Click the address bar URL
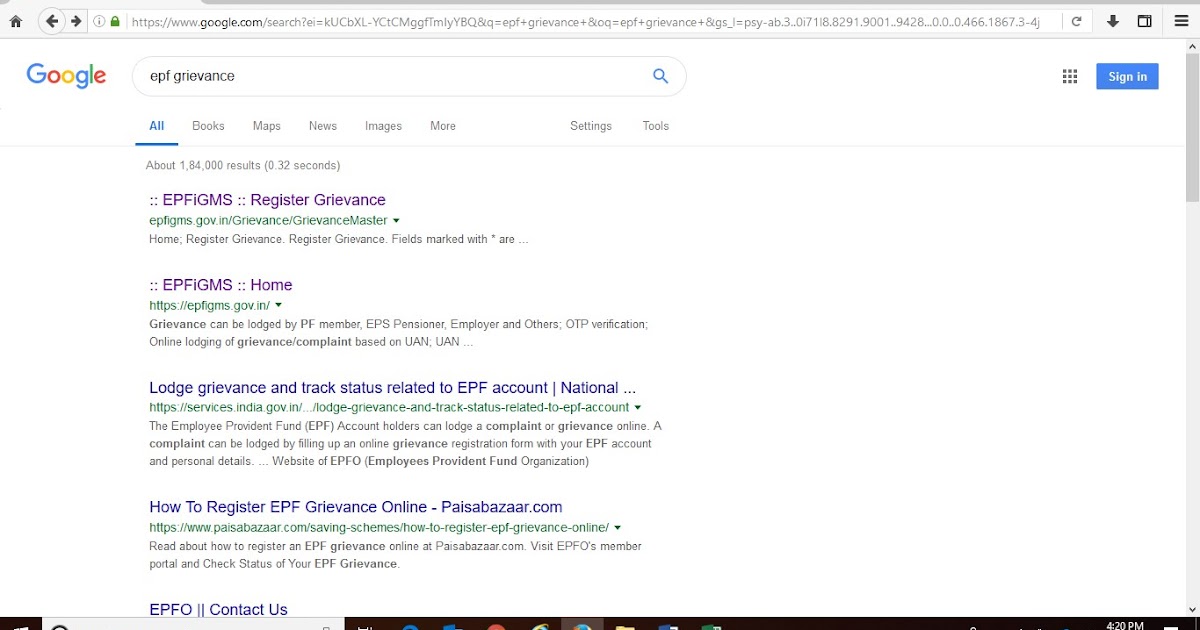 [x=585, y=21]
